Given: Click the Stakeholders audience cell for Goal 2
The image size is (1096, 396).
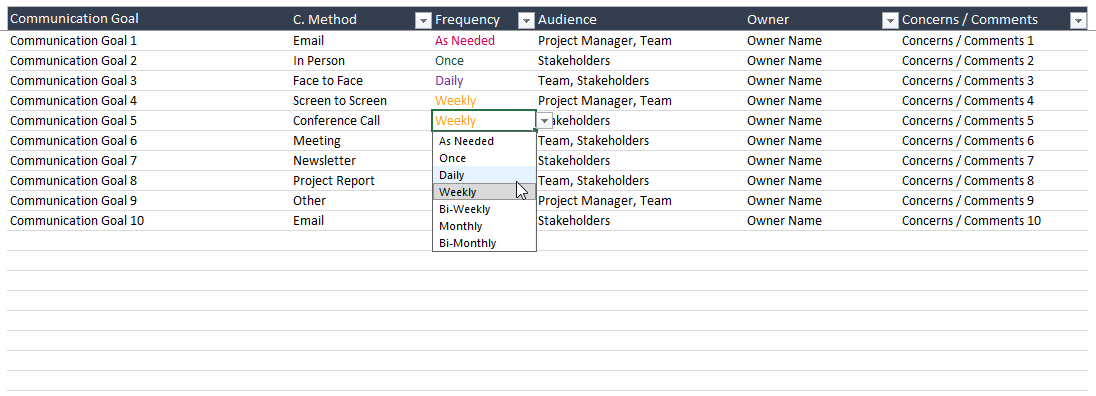Looking at the screenshot, I should point(640,61).
